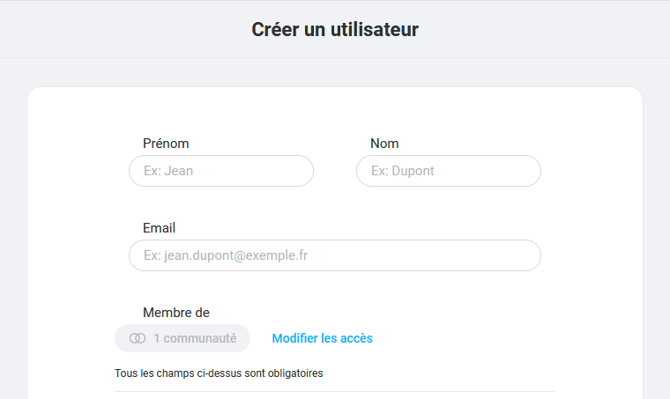Image resolution: width=670 pixels, height=399 pixels.
Task: Click the linked circles community icon
Action: [138, 338]
